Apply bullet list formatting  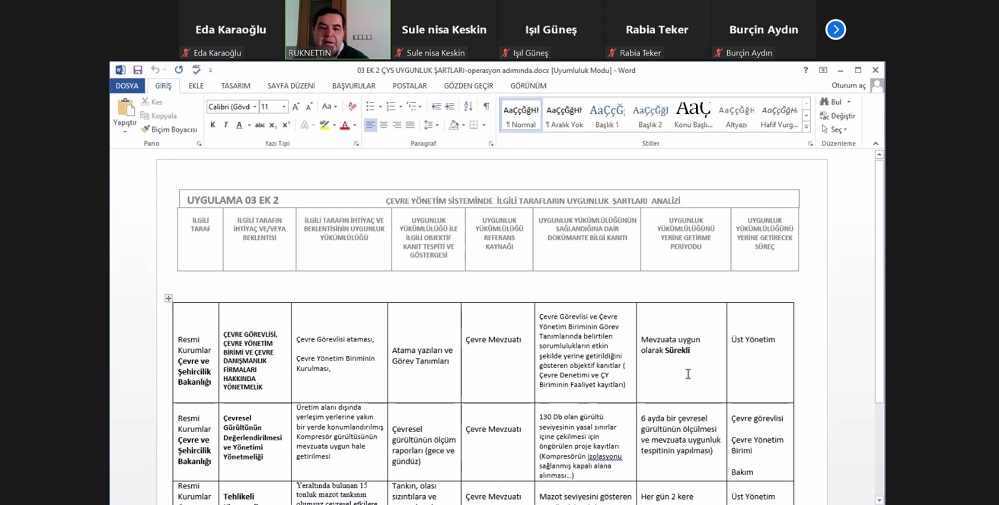point(370,107)
